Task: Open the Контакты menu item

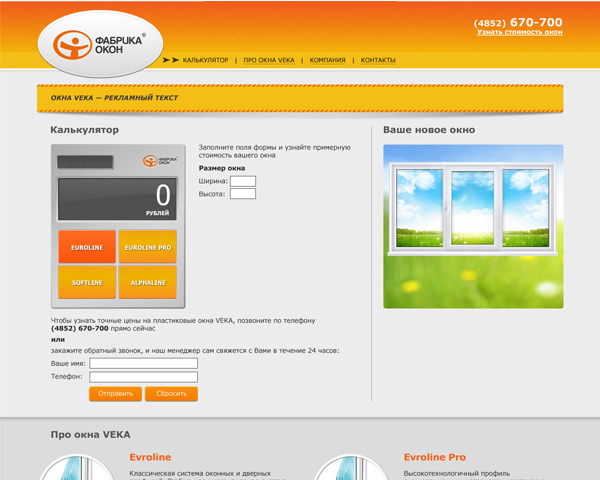Action: (x=378, y=60)
